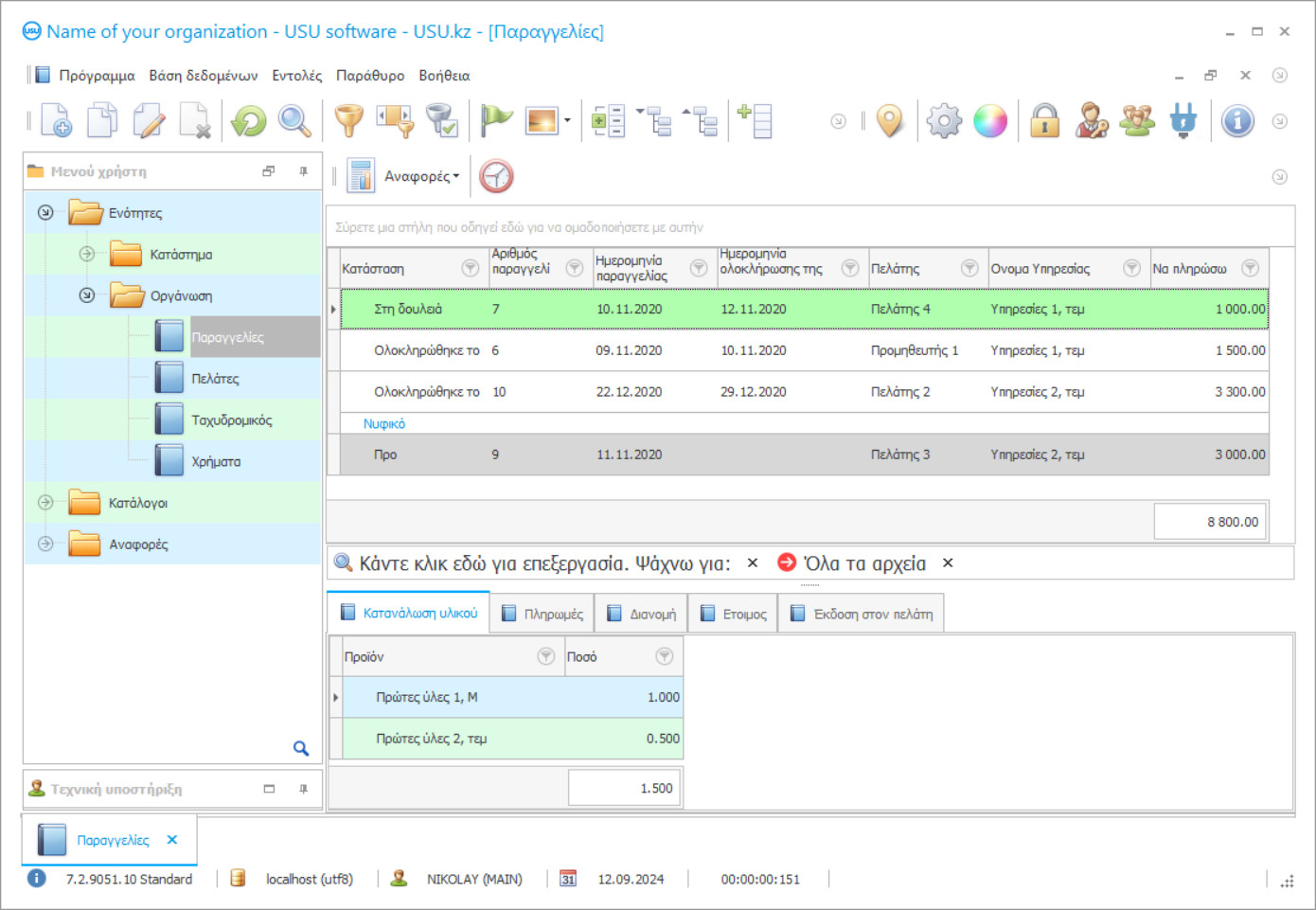
Task: Click the blue plug connection icon
Action: click(1183, 121)
